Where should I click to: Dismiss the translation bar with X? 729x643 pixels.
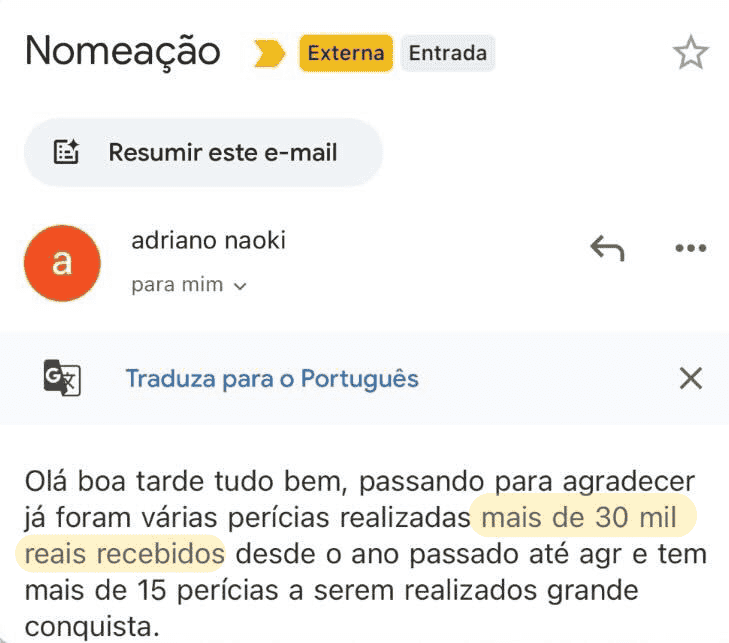click(x=691, y=378)
